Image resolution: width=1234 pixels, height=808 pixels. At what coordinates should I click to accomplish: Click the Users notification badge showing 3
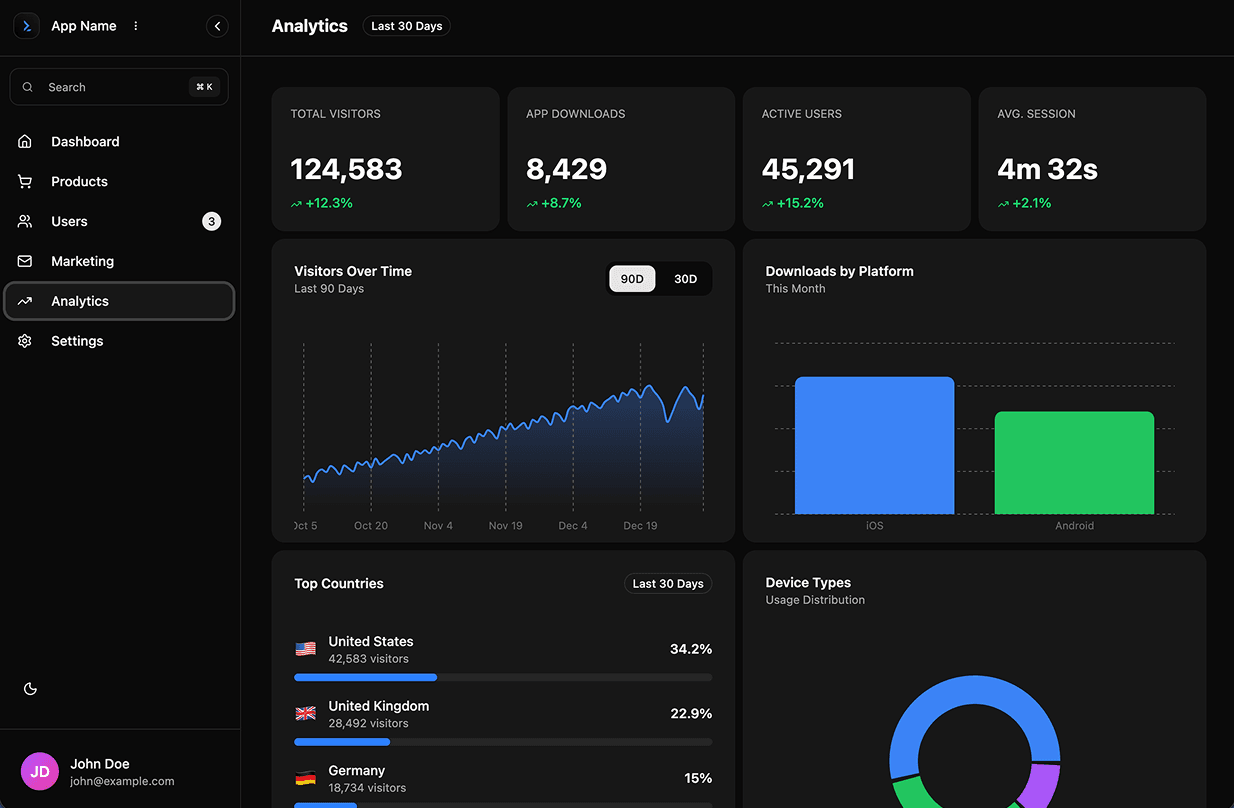pyautogui.click(x=211, y=221)
